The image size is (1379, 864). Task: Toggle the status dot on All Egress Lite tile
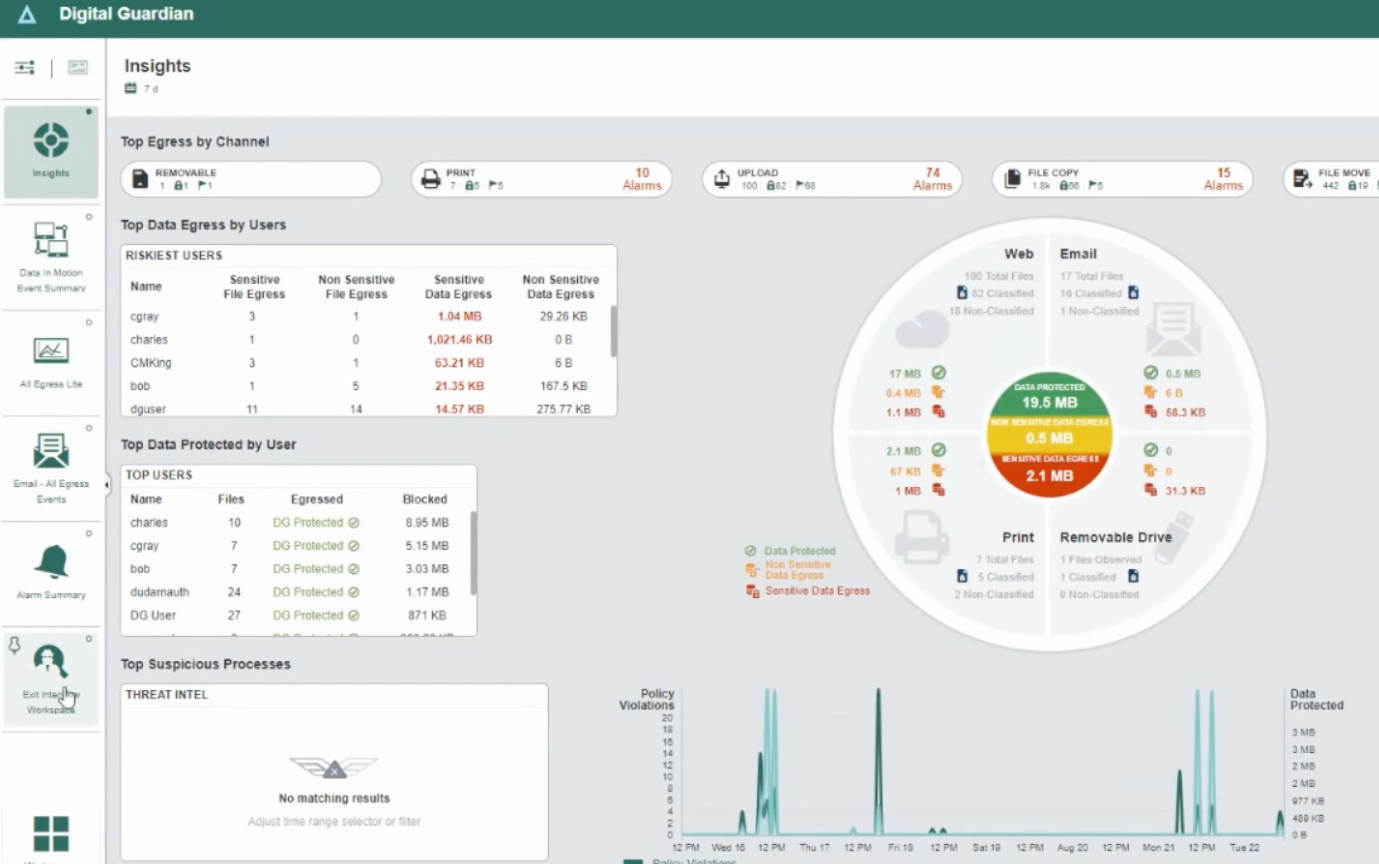[x=89, y=323]
